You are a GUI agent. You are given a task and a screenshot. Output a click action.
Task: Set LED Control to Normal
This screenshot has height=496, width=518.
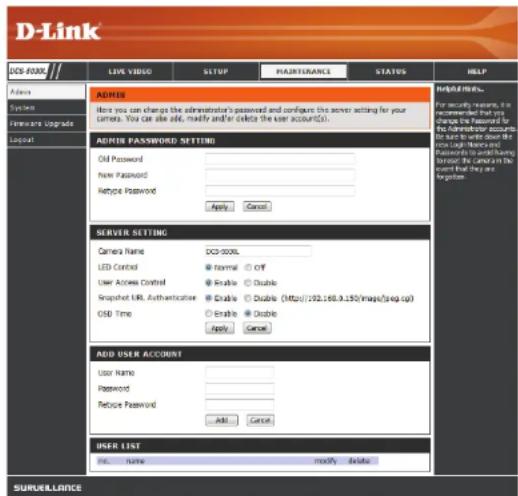coord(209,267)
